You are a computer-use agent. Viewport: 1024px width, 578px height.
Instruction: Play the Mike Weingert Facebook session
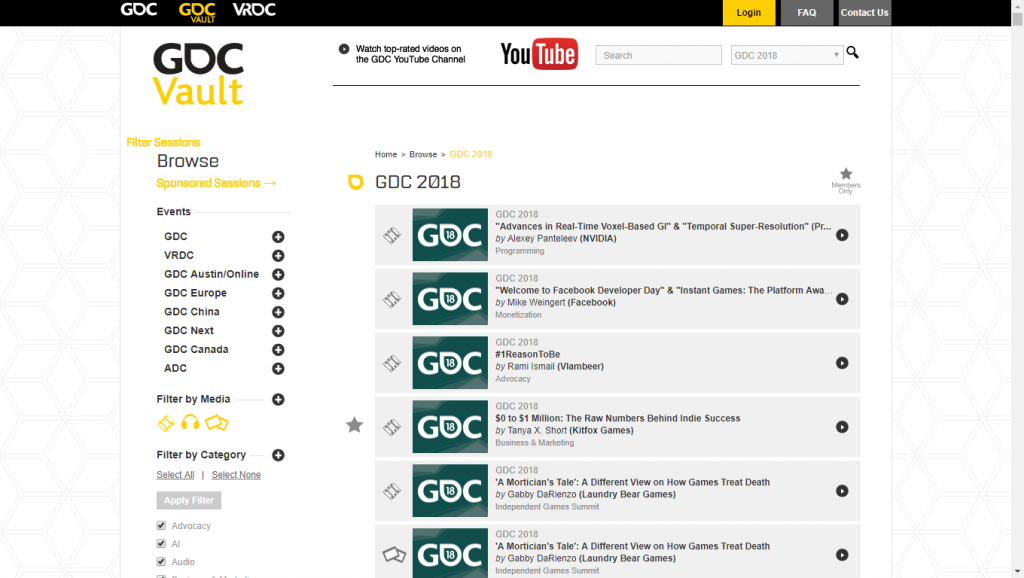pyautogui.click(x=842, y=299)
